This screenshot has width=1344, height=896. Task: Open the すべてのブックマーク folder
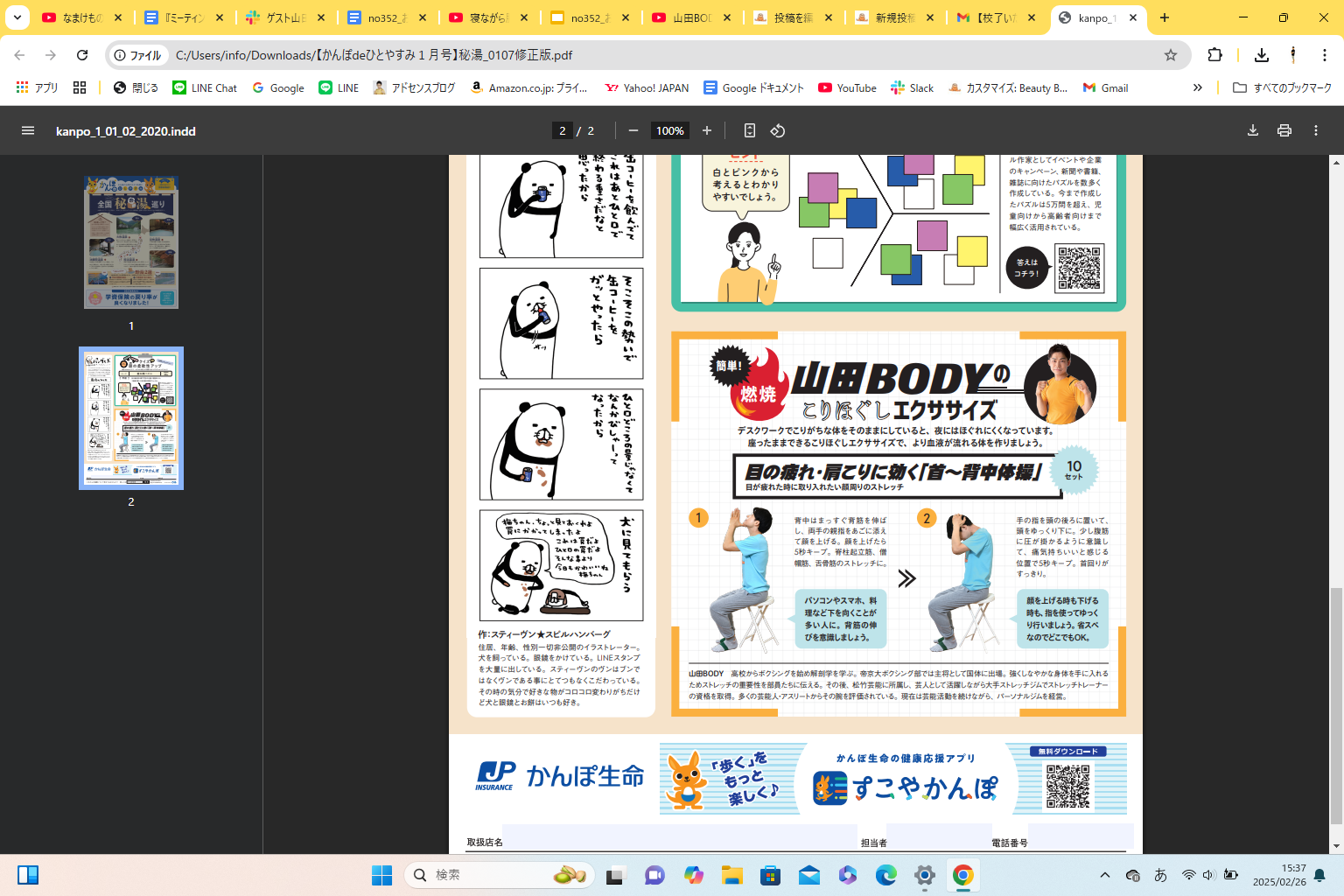[1282, 87]
